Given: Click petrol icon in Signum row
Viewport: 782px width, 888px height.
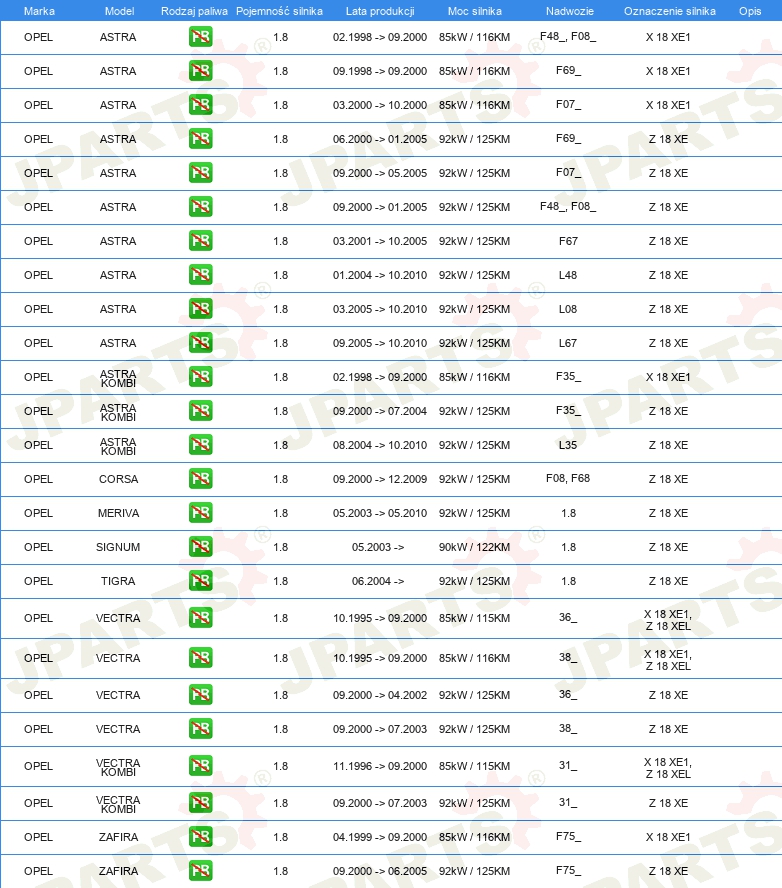Looking at the screenshot, I should [200, 547].
